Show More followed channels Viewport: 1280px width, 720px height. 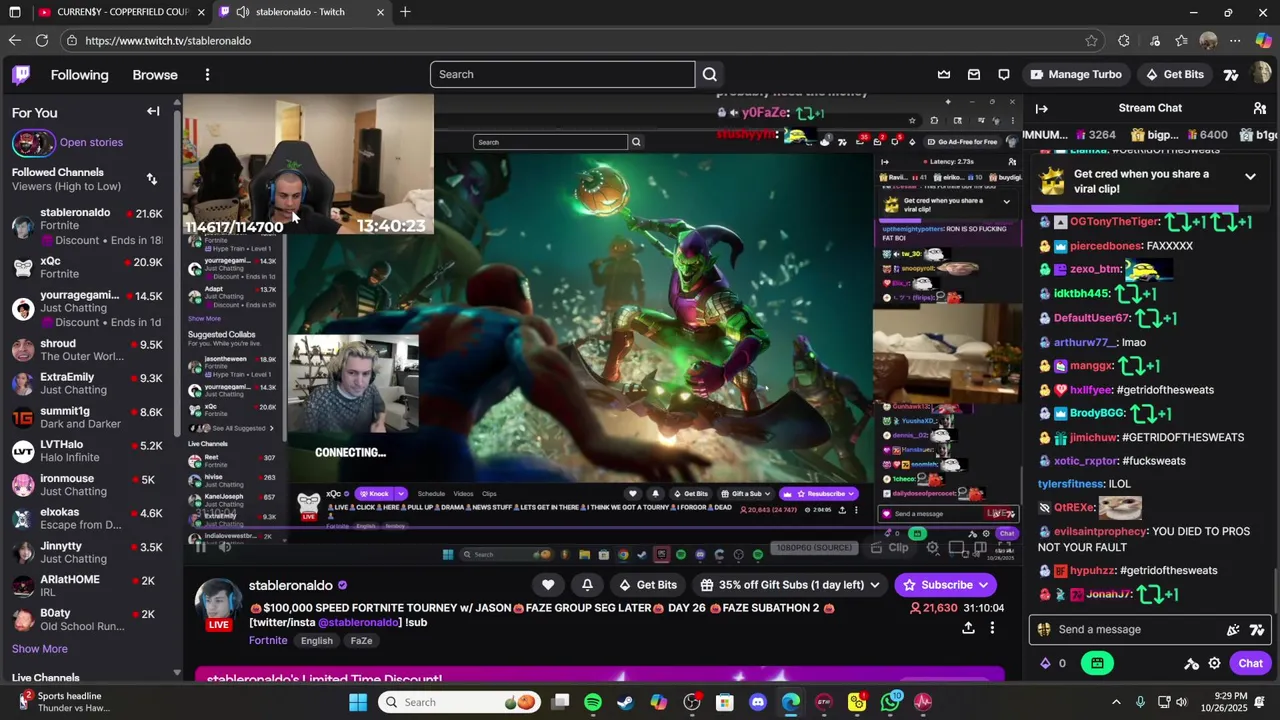(x=40, y=648)
